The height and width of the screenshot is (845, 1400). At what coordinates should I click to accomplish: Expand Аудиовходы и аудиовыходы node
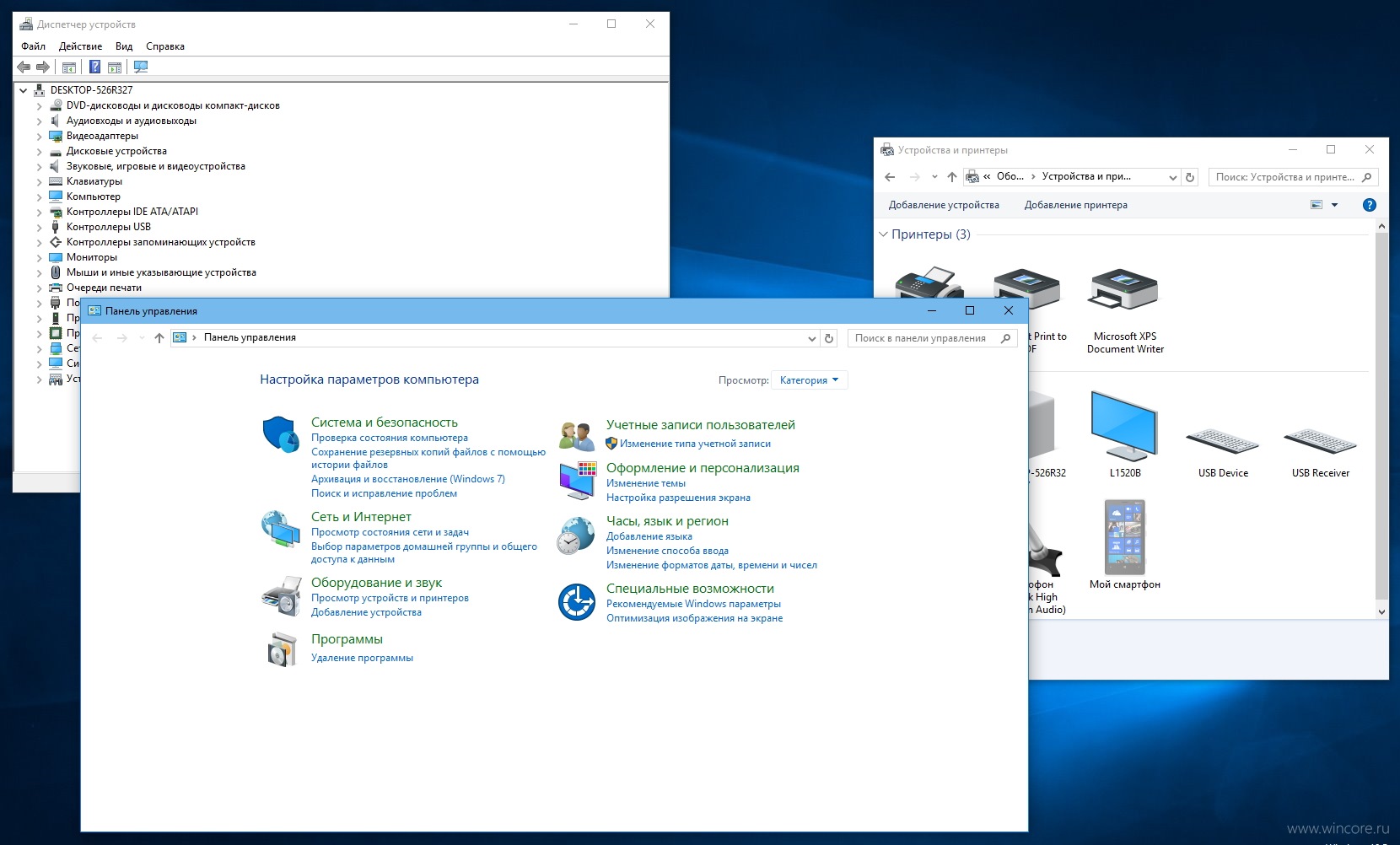(39, 121)
